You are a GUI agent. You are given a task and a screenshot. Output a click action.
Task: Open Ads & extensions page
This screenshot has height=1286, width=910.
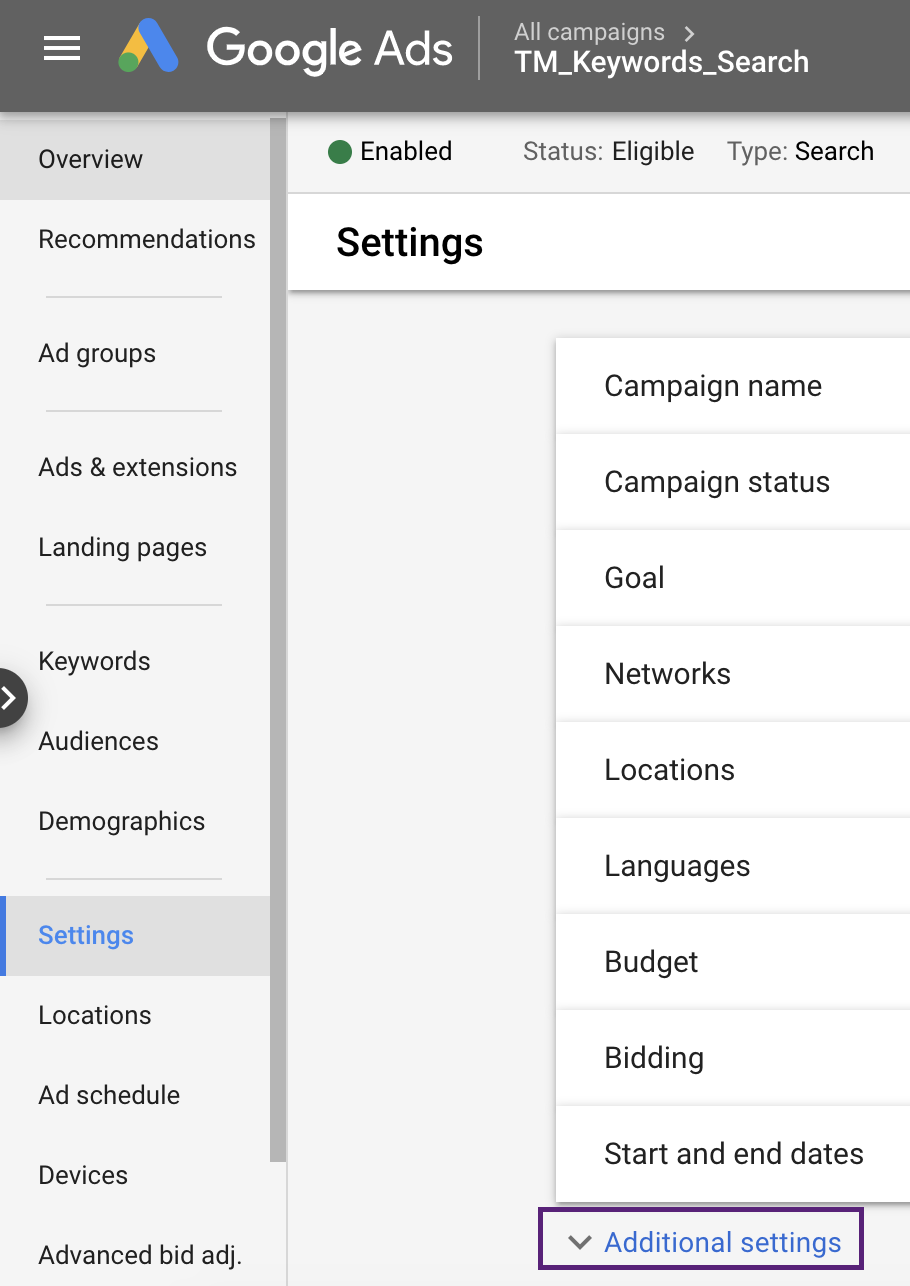pos(135,467)
